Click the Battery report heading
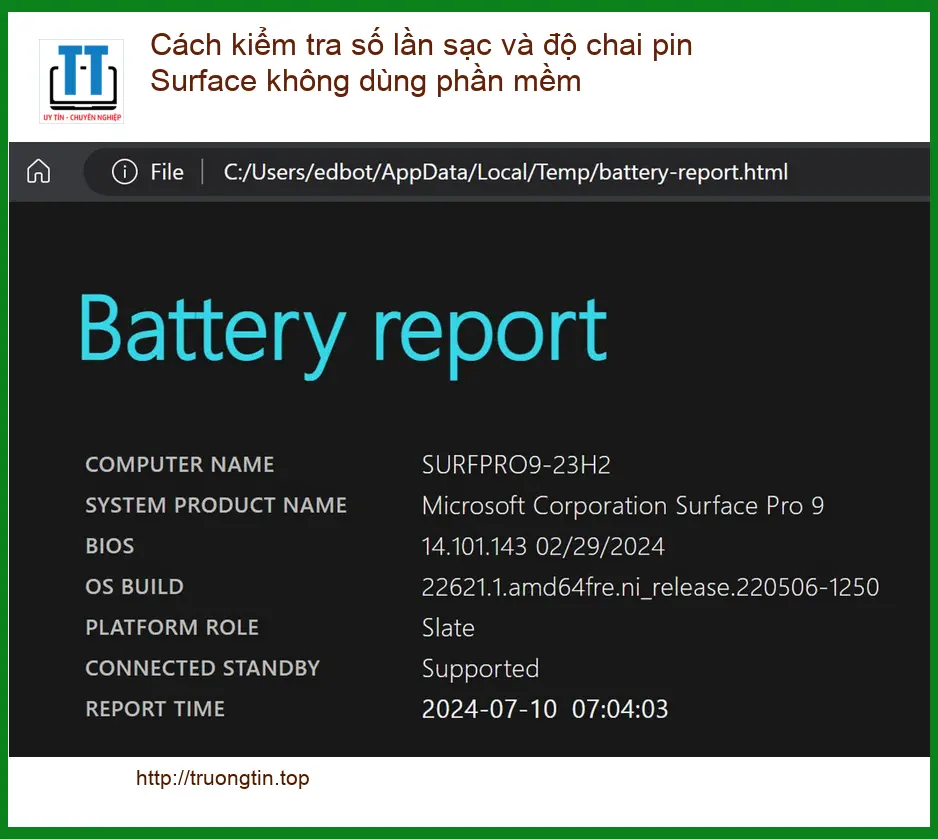This screenshot has width=938, height=839. 343,335
